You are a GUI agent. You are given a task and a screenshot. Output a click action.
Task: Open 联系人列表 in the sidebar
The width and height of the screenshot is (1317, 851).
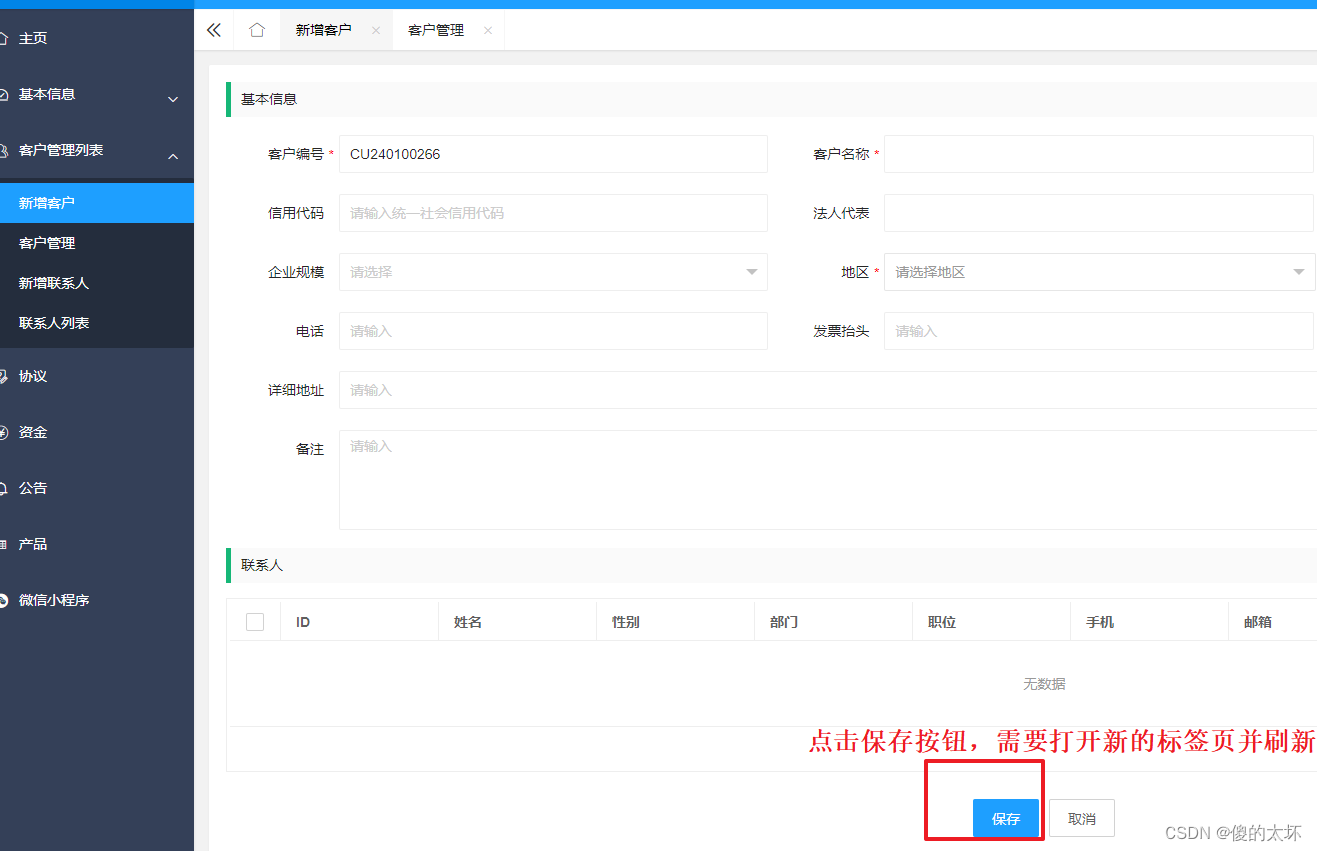(97, 323)
